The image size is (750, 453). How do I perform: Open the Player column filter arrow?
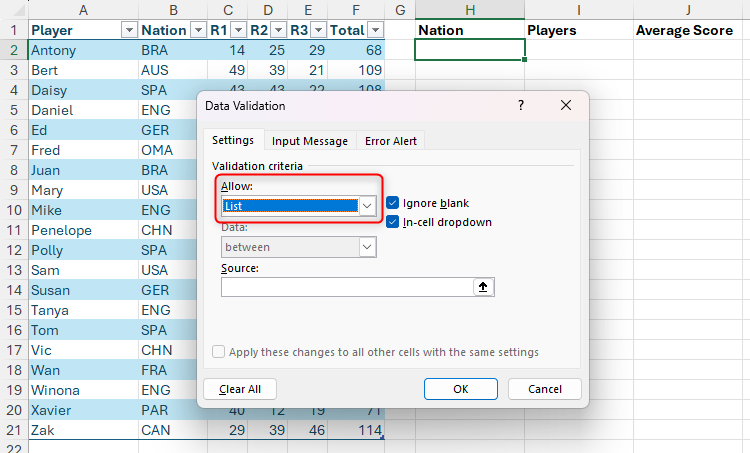click(x=127, y=30)
